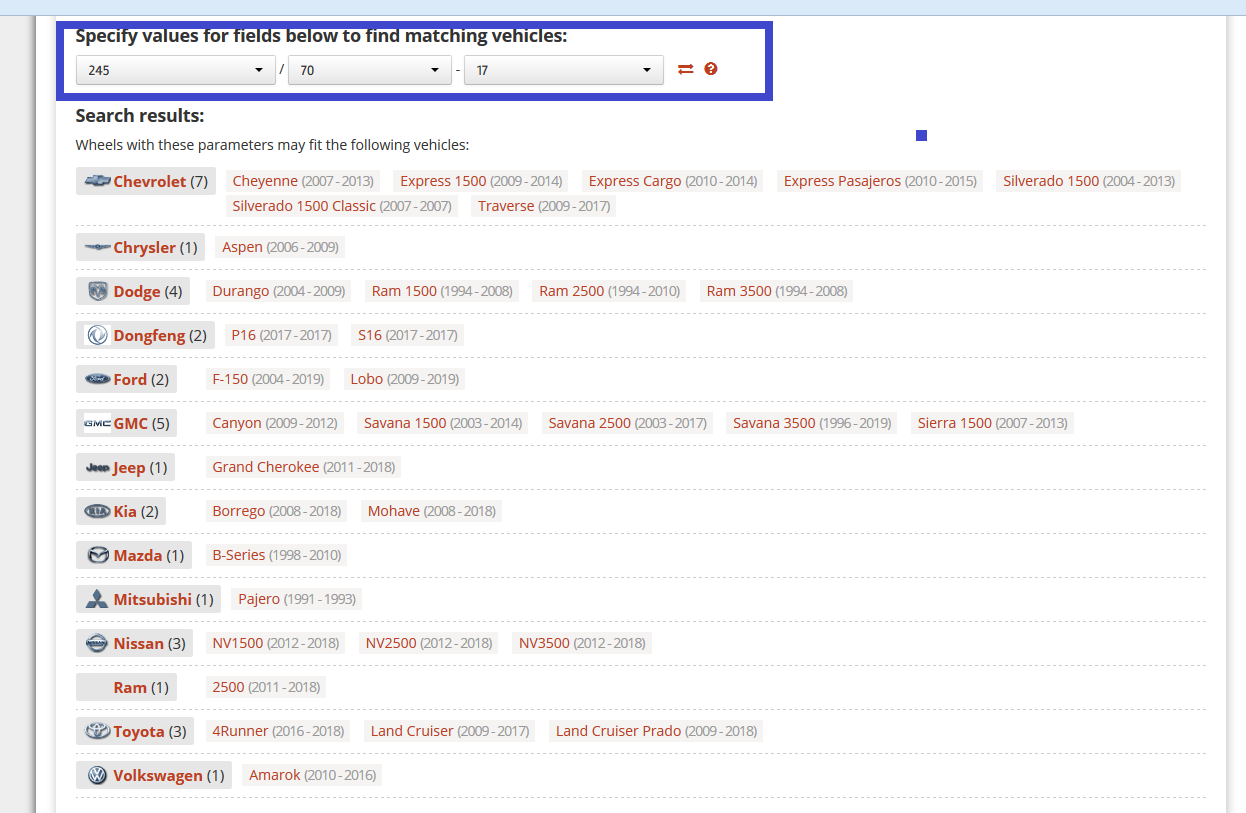
Task: Open the rim diameter dropdown showing 17
Action: (x=564, y=70)
